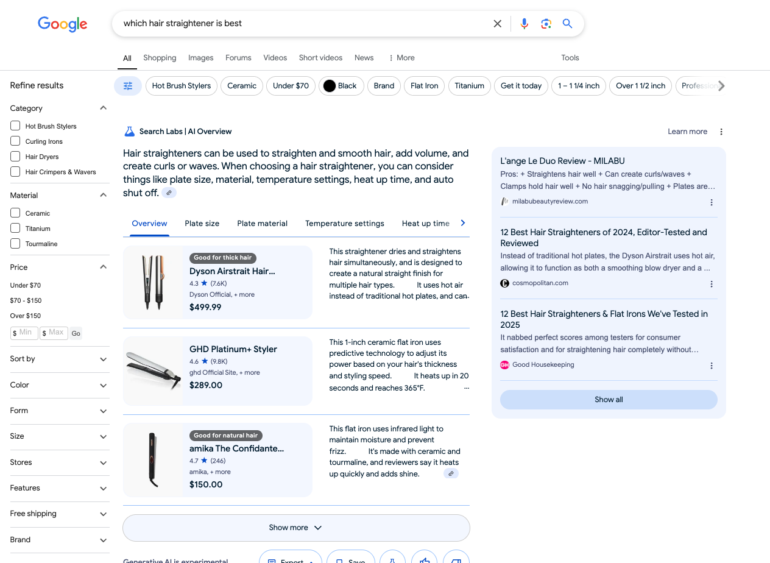Click the thumbs up feedback icon
770x563 pixels.
[424, 560]
